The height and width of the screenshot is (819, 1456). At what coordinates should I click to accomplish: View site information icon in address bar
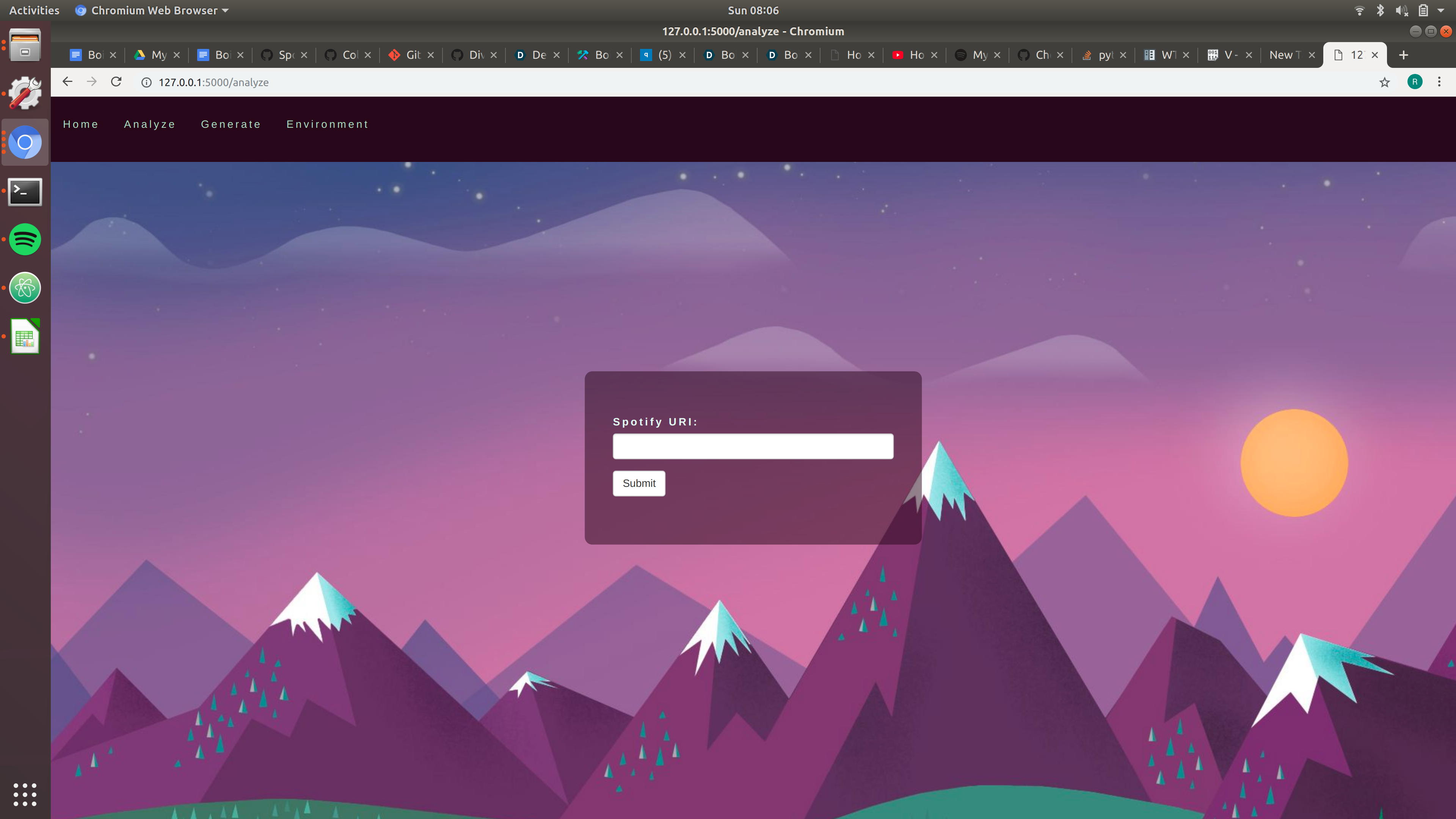[x=146, y=83]
